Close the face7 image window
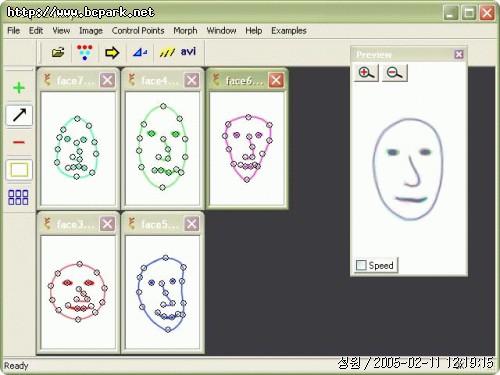 [x=107, y=80]
